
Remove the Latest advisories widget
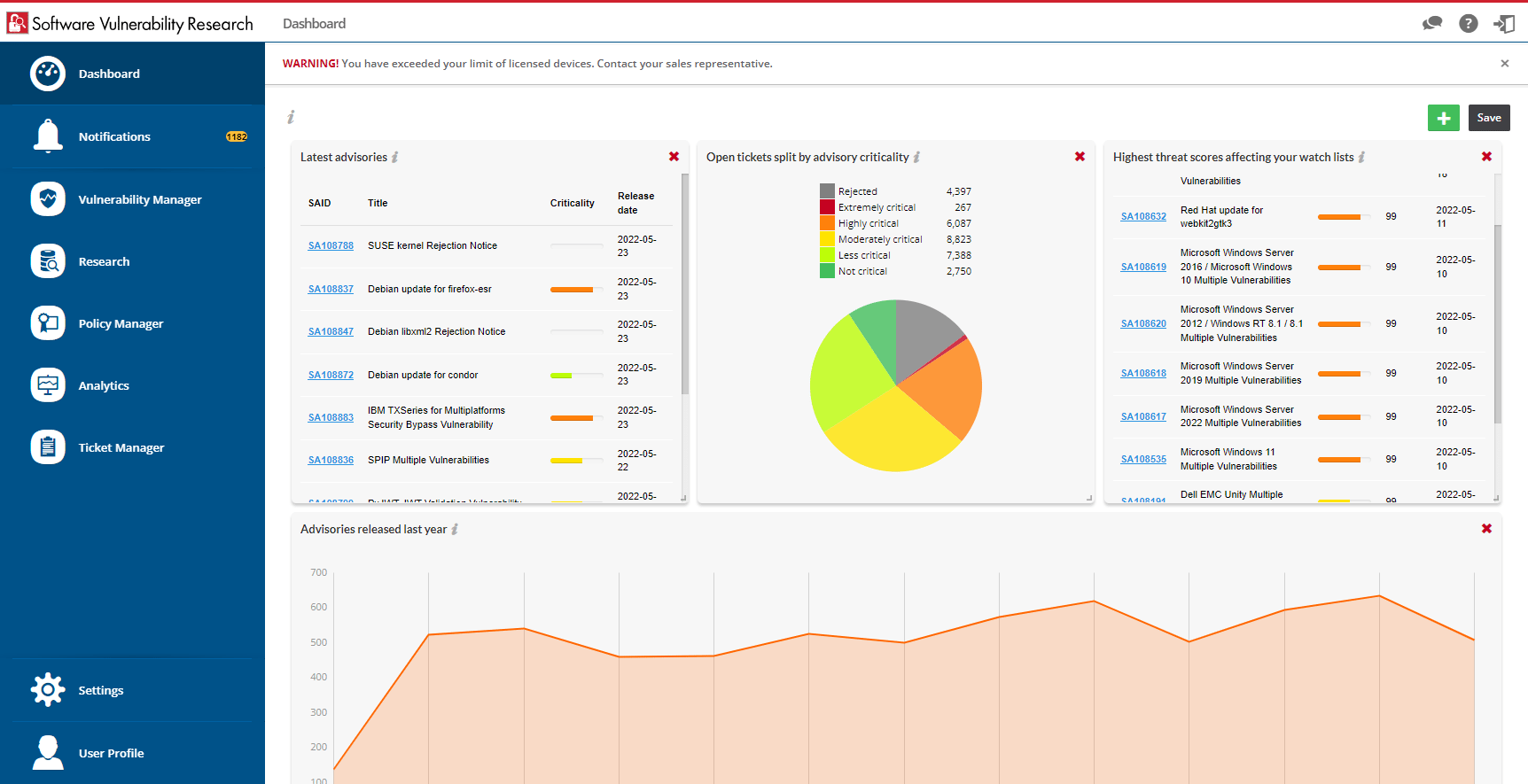[x=674, y=157]
